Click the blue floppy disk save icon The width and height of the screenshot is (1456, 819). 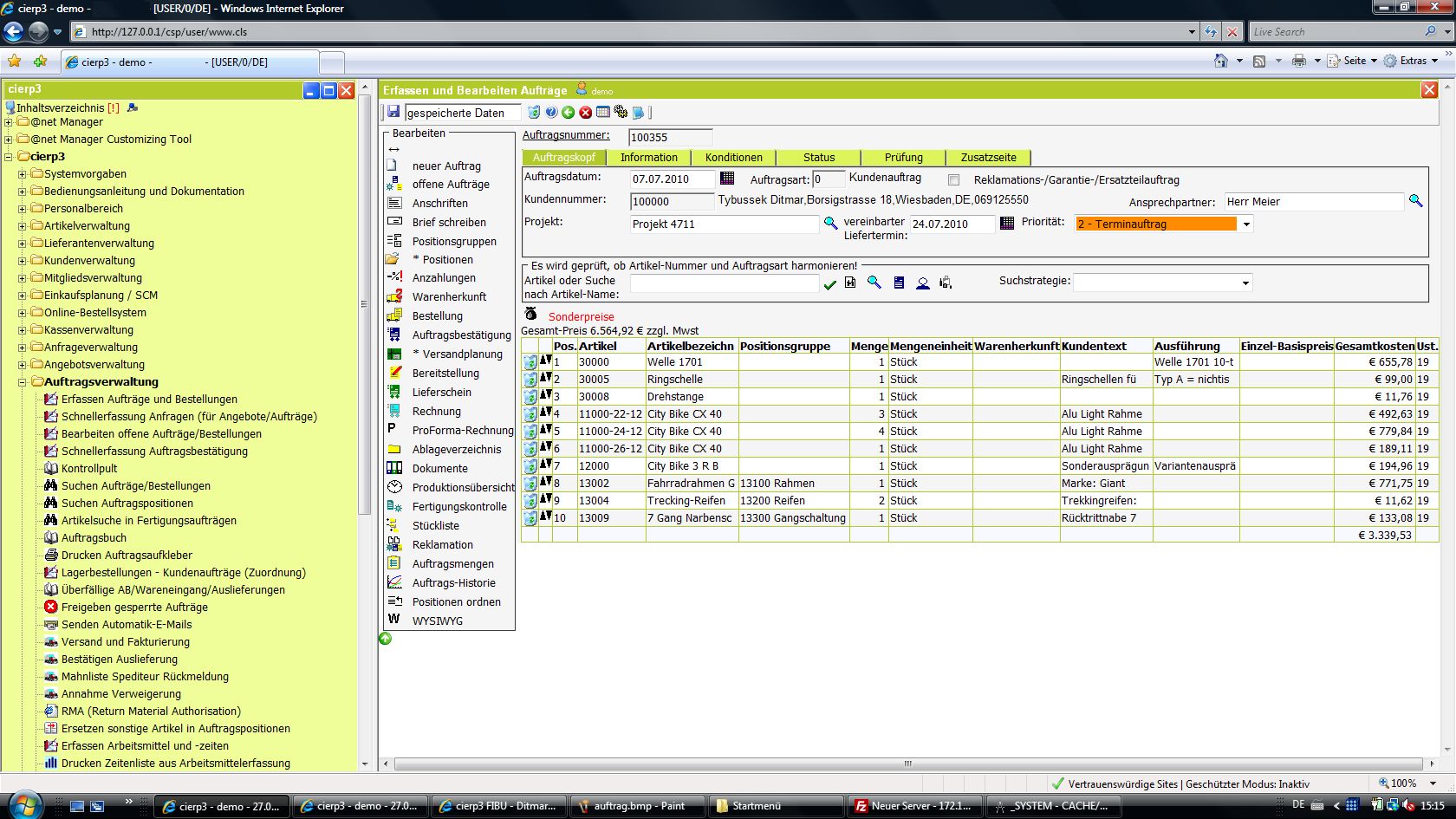[393, 112]
